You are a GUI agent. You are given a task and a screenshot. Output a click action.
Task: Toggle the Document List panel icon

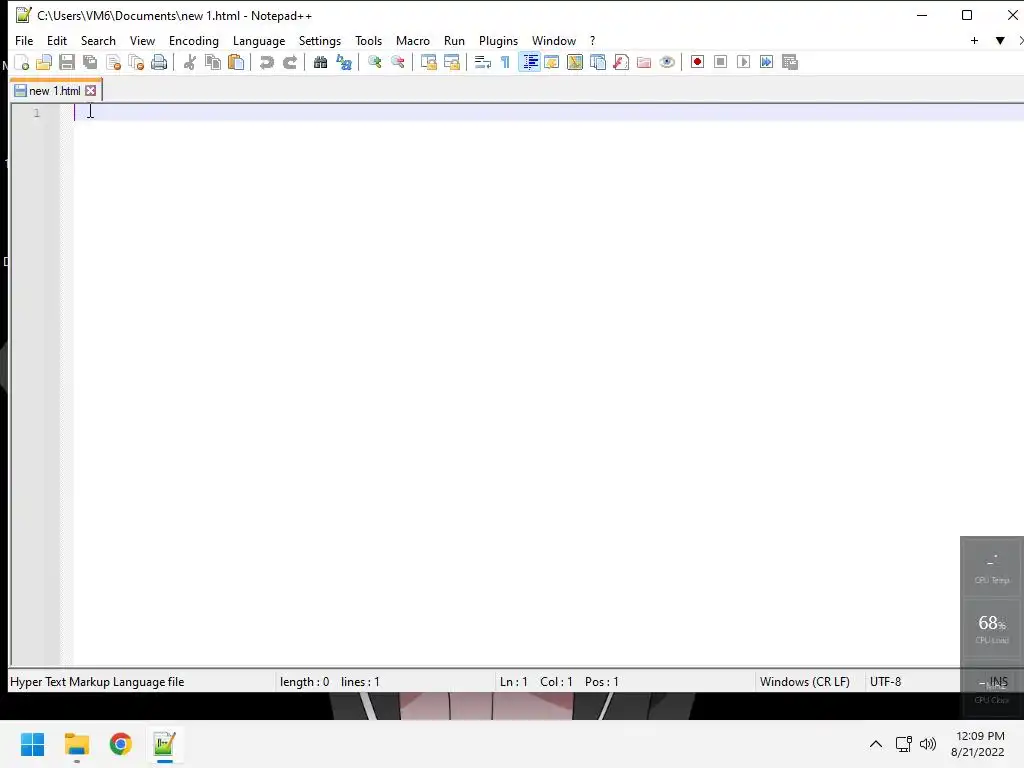pos(598,62)
